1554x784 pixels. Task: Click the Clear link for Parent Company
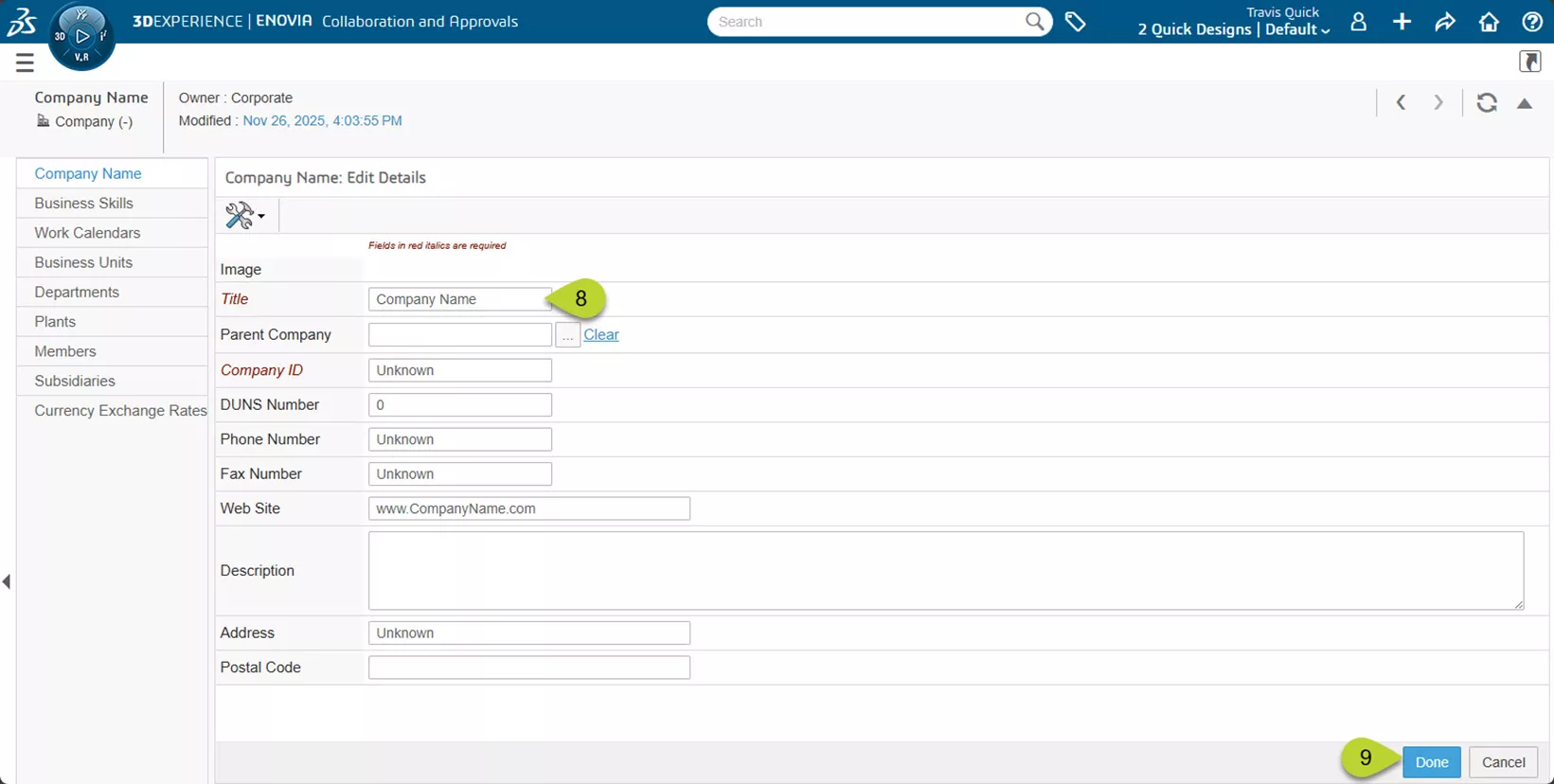point(600,334)
